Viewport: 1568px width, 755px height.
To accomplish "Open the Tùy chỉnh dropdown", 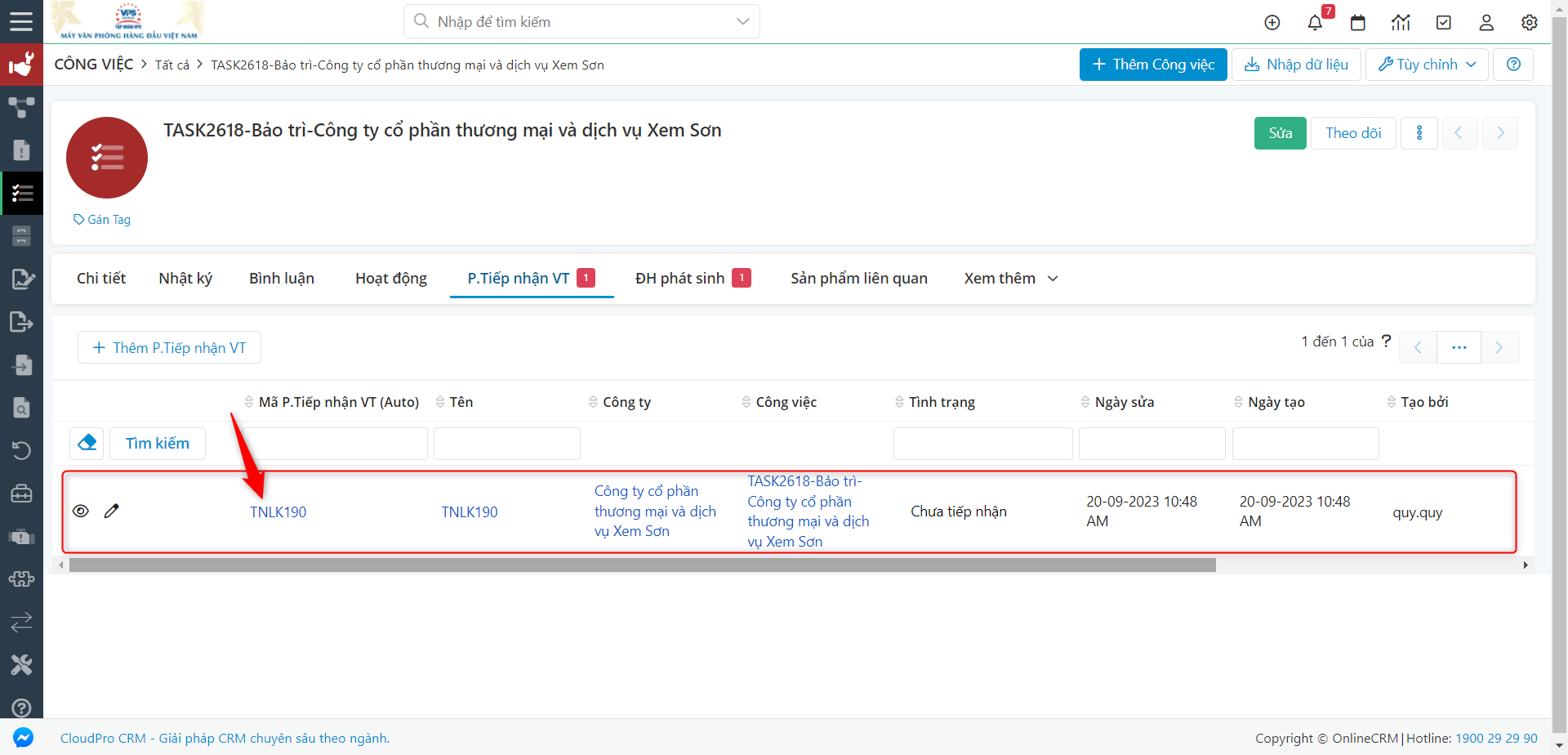I will click(x=1427, y=65).
